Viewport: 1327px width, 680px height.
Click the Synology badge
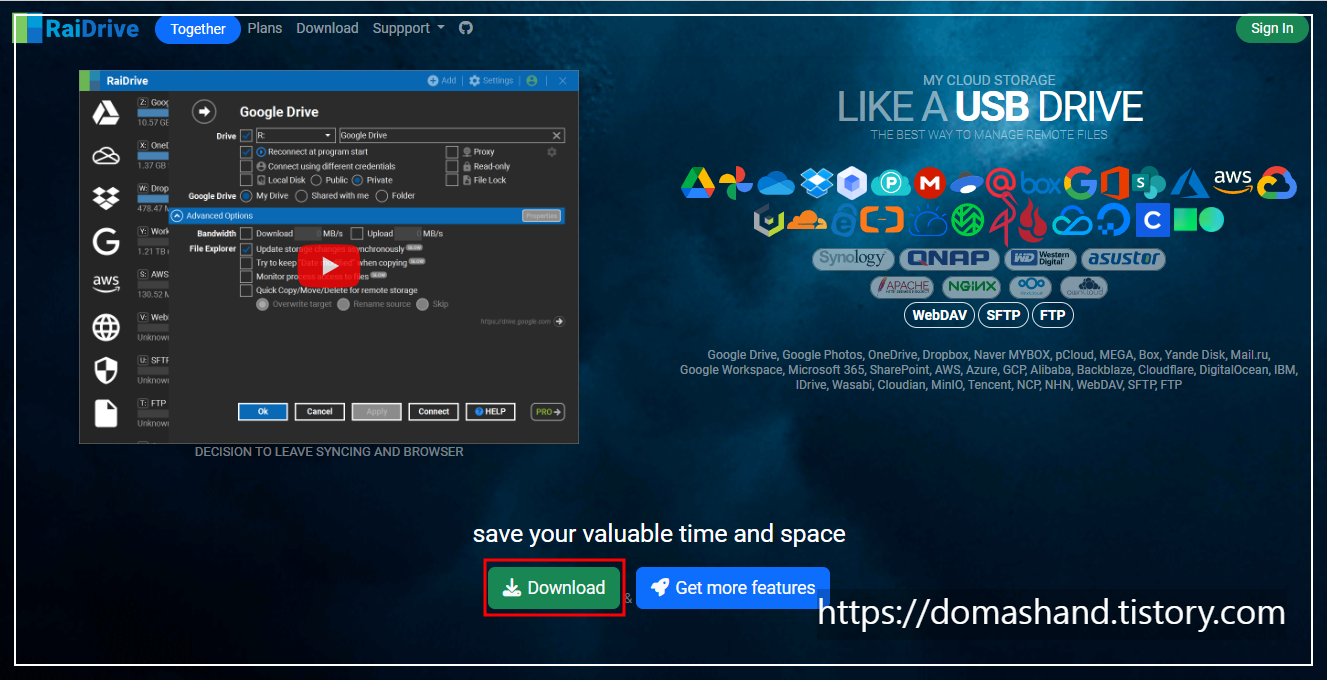tap(851, 259)
